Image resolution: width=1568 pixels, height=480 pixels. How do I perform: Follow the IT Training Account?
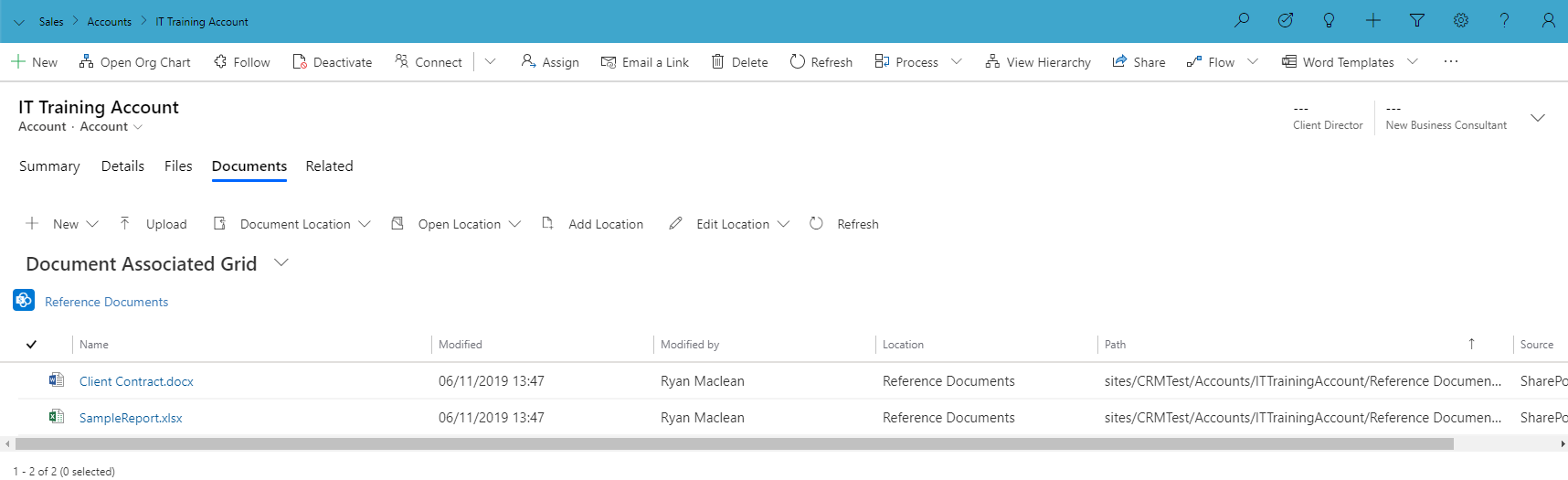[x=242, y=62]
